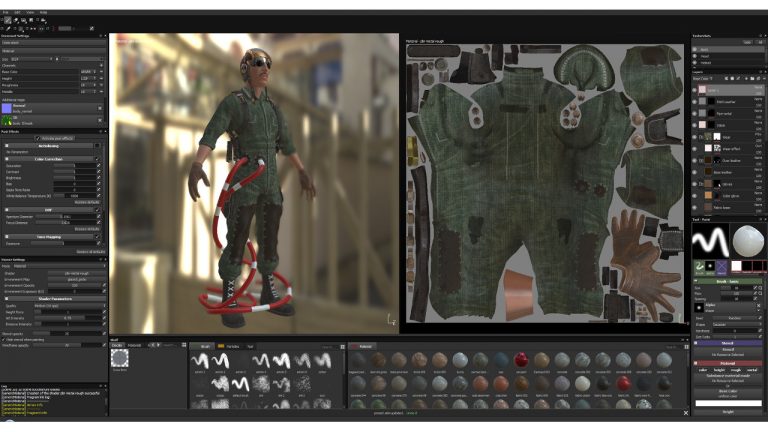Viewport: 768px width, 432px height.
Task: Toggle Activate post effects checkbox
Action: (x=38, y=138)
